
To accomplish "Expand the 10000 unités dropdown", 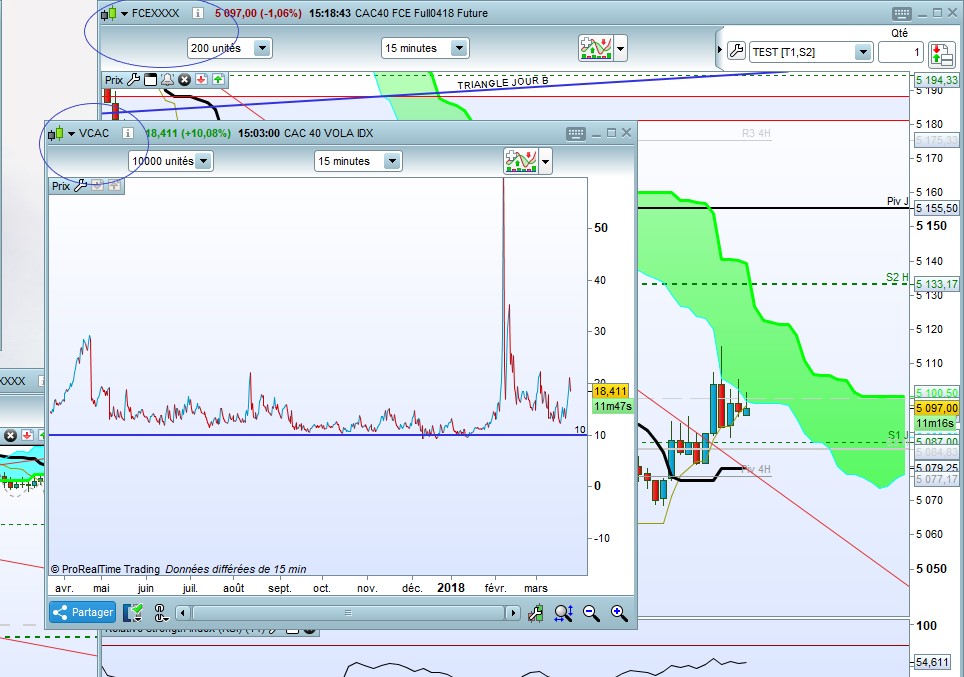I will [x=203, y=161].
